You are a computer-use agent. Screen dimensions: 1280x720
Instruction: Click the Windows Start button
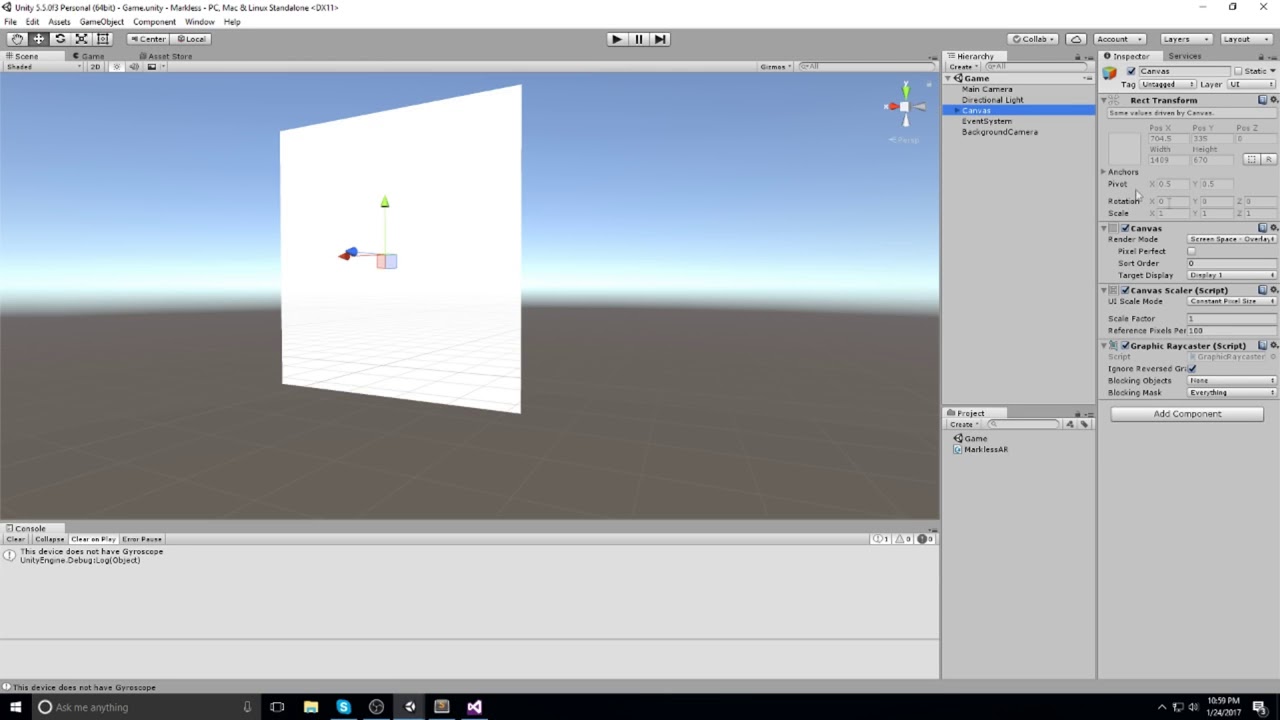pyautogui.click(x=15, y=707)
